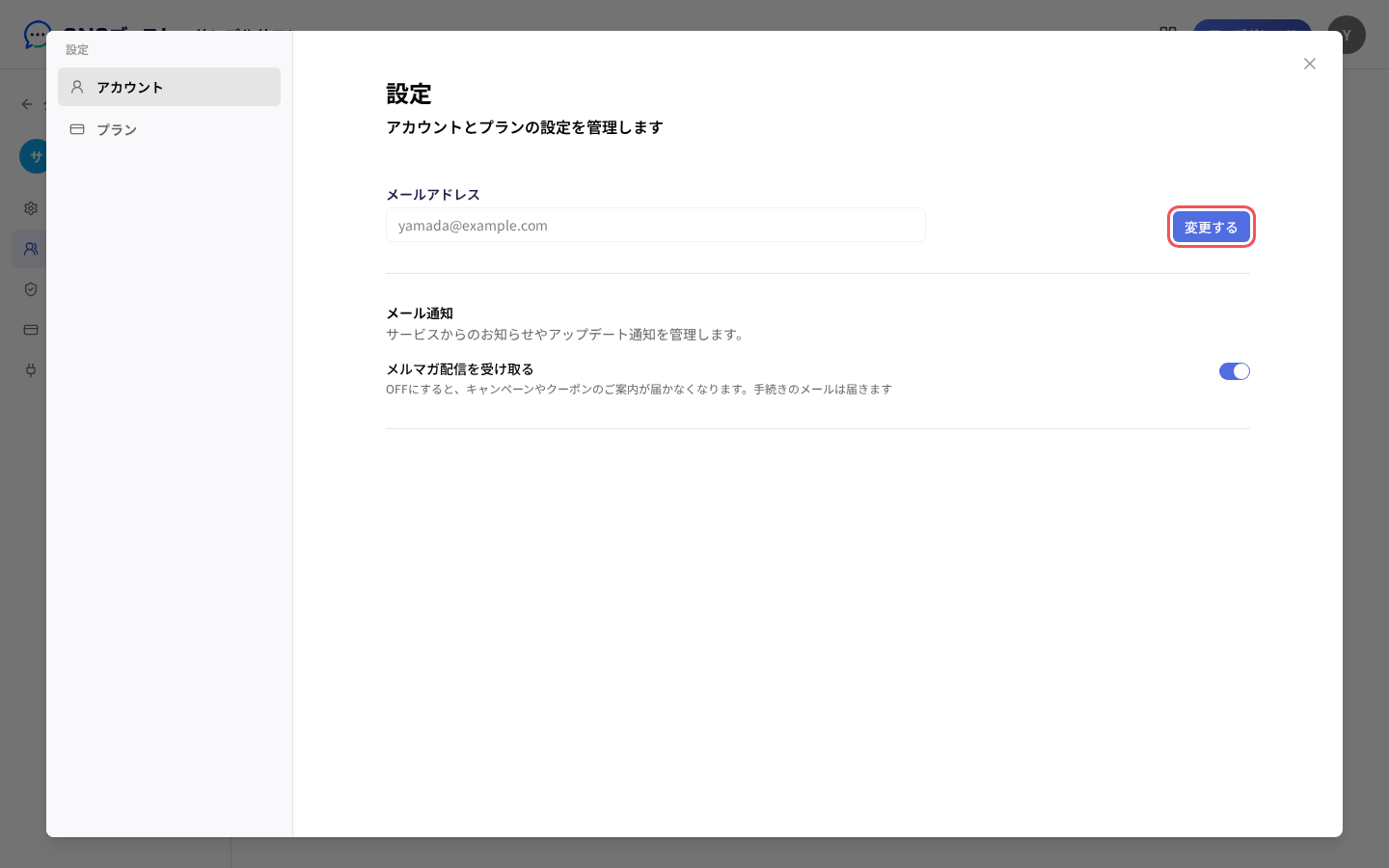Click the サービスからのお知らせ description line

(x=567, y=335)
